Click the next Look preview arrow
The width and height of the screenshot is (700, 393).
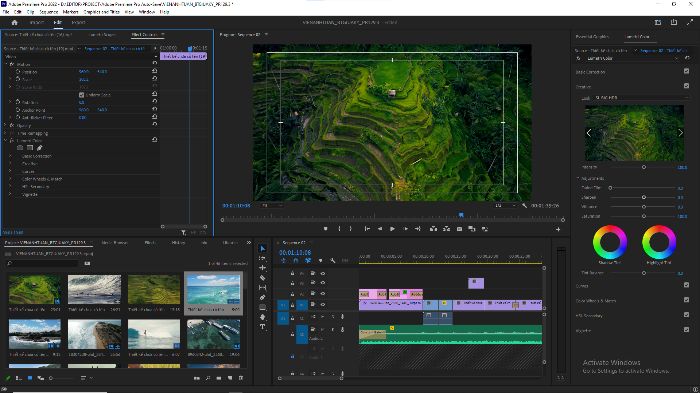pos(680,133)
